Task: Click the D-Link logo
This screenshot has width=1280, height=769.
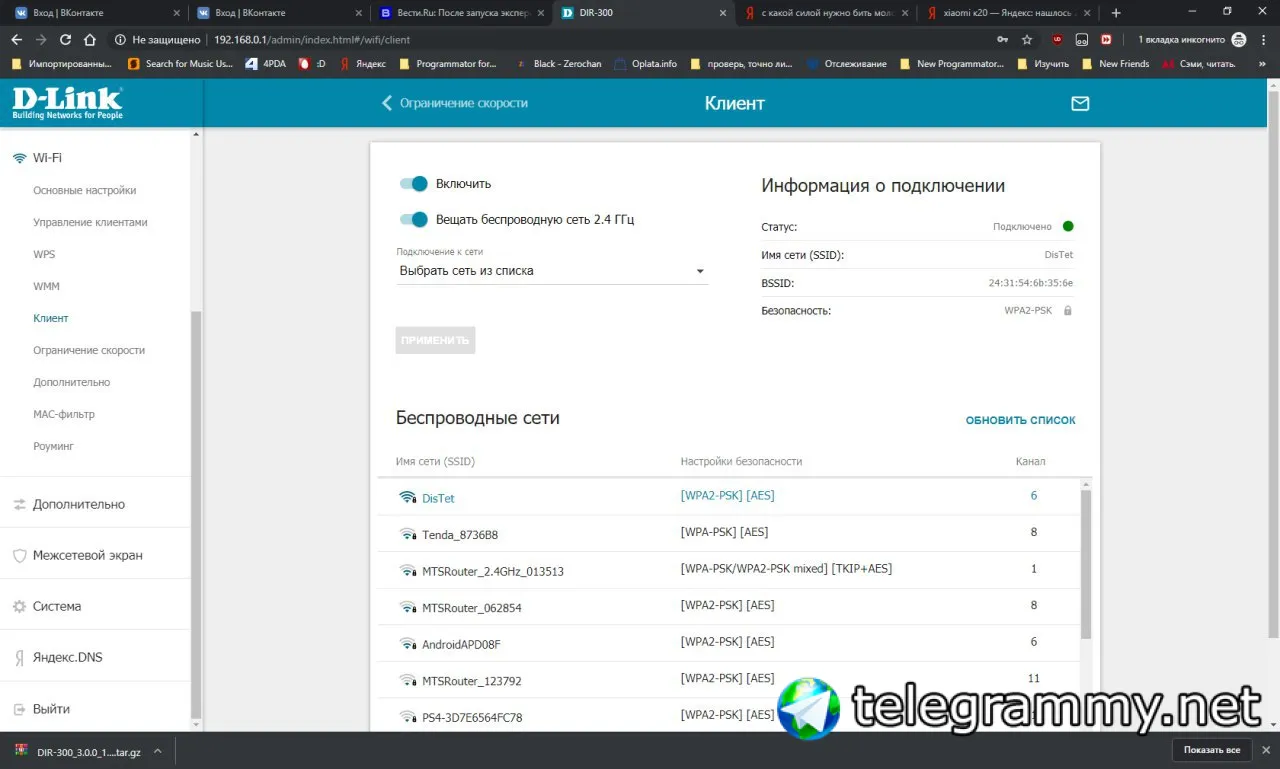Action: [67, 103]
